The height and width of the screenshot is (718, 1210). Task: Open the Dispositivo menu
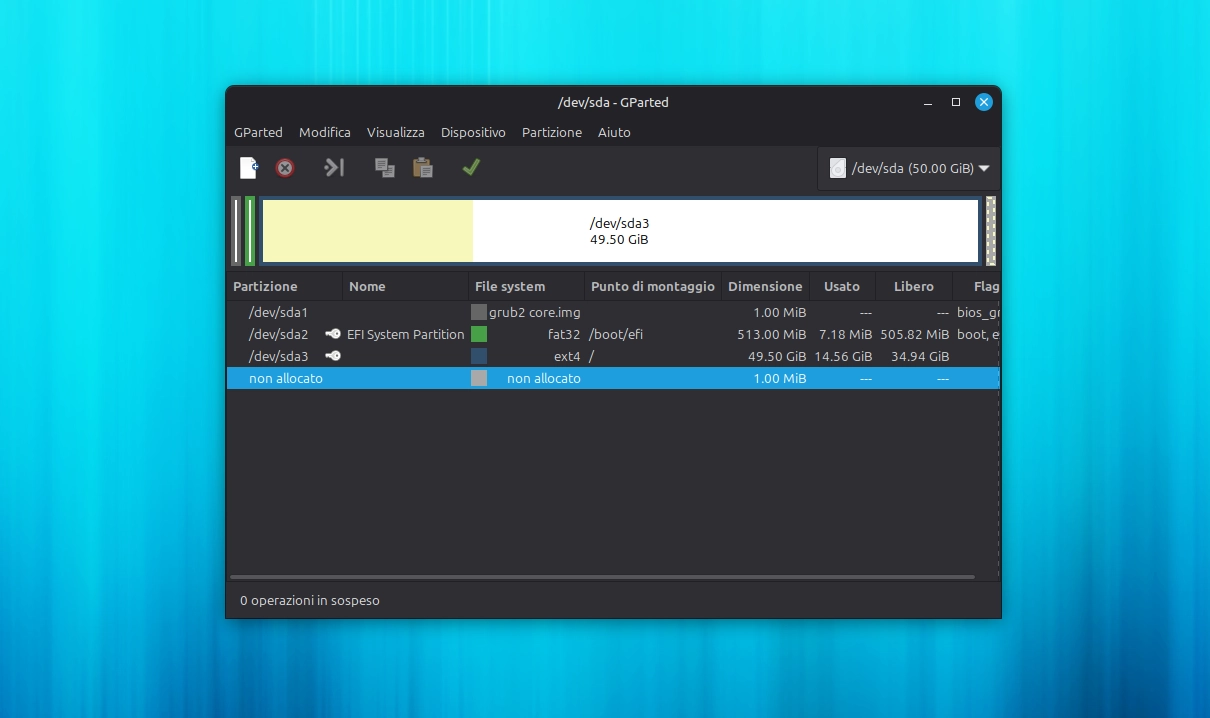(x=472, y=132)
